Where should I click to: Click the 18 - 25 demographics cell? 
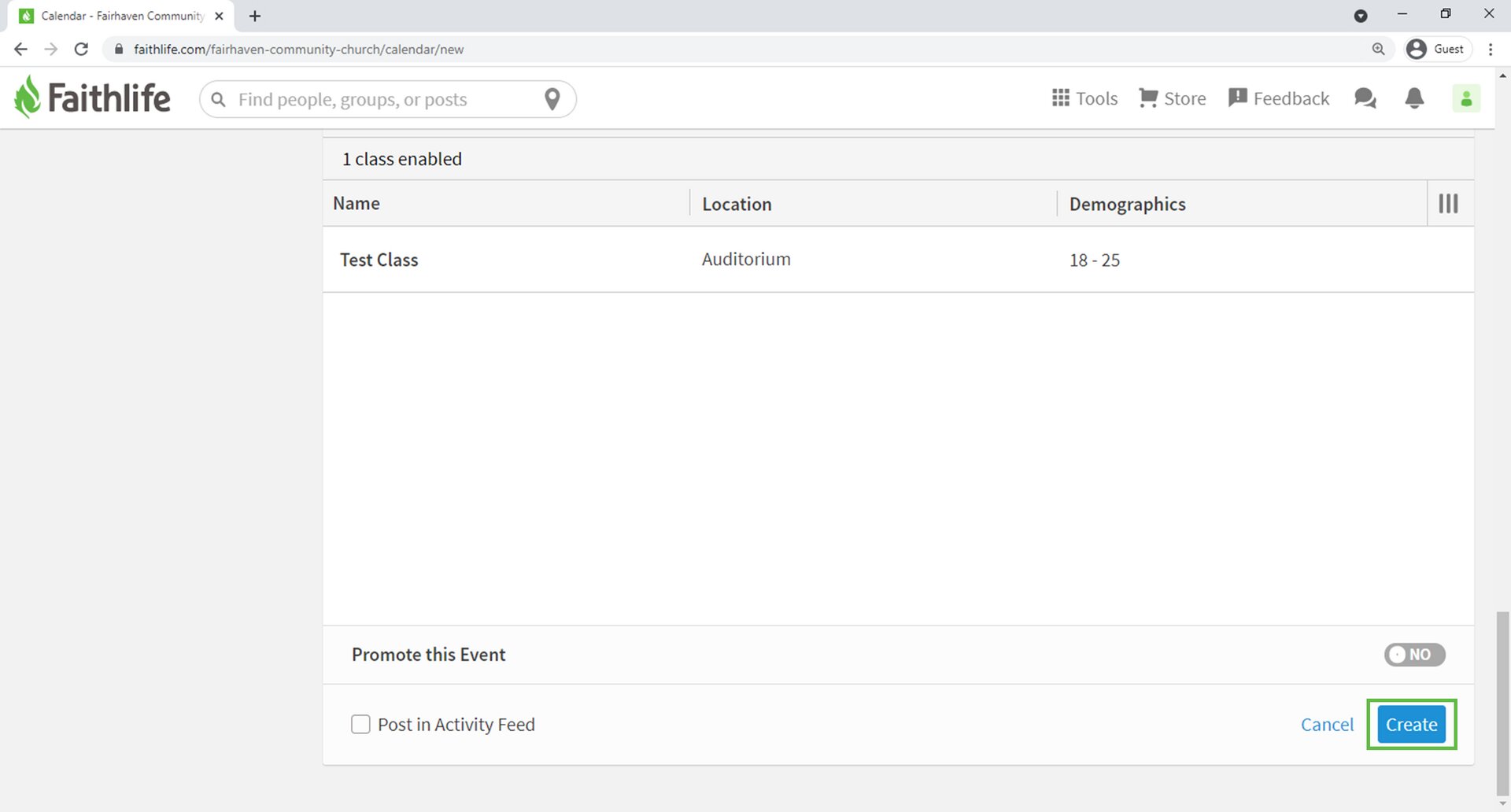click(1094, 260)
